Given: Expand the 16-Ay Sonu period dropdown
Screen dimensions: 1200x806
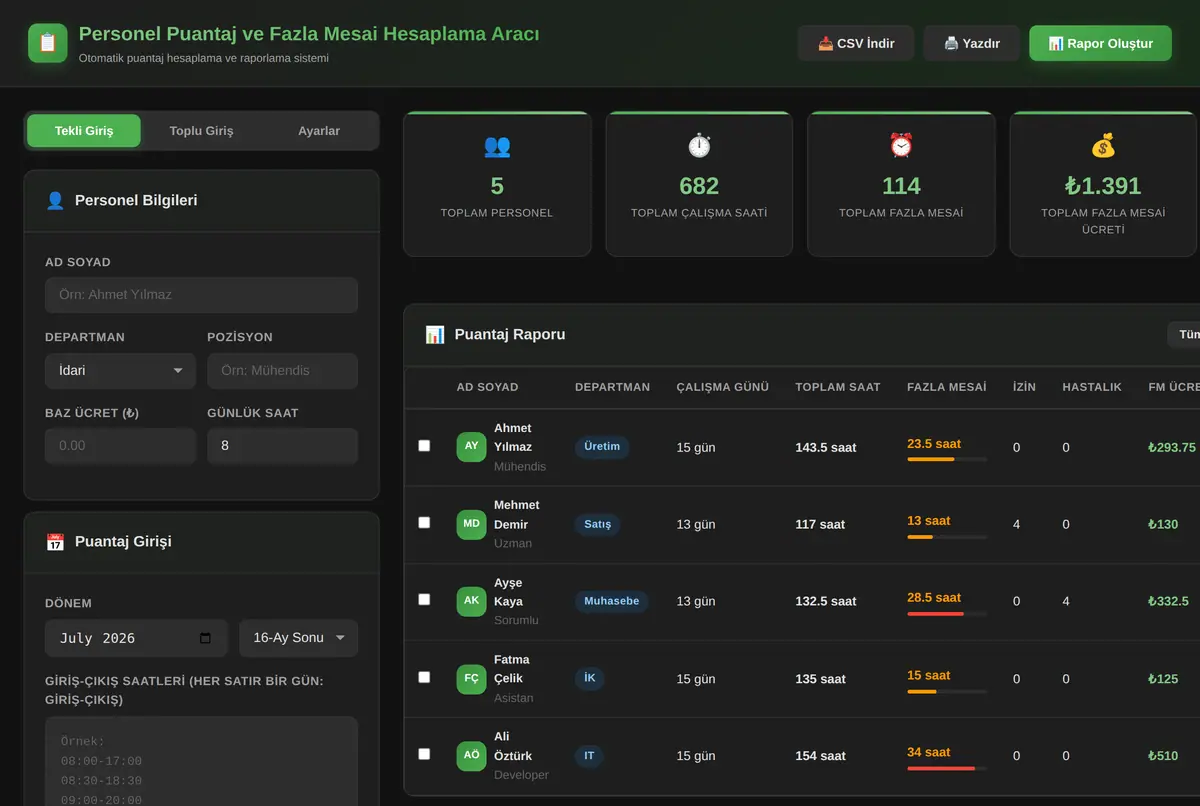Looking at the screenshot, I should coord(299,638).
